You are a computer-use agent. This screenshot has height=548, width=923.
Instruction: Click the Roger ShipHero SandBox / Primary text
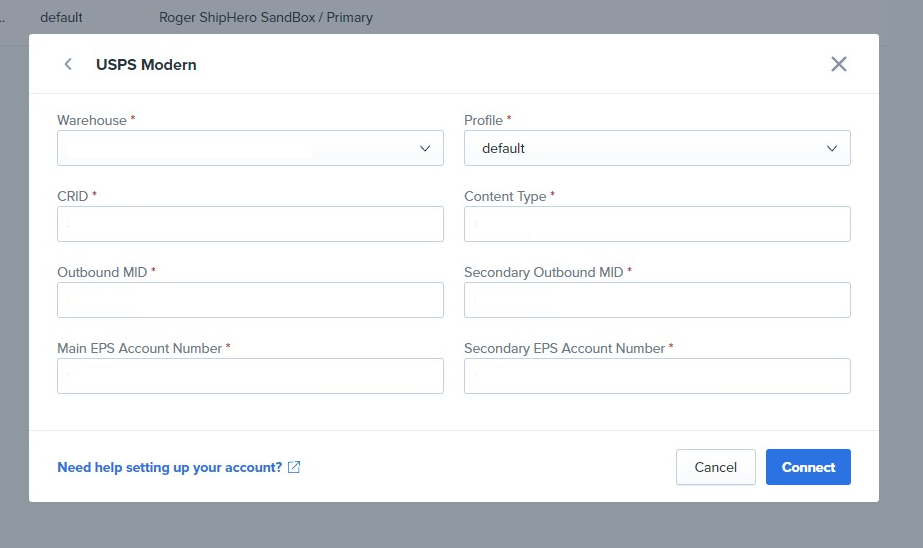pos(265,18)
